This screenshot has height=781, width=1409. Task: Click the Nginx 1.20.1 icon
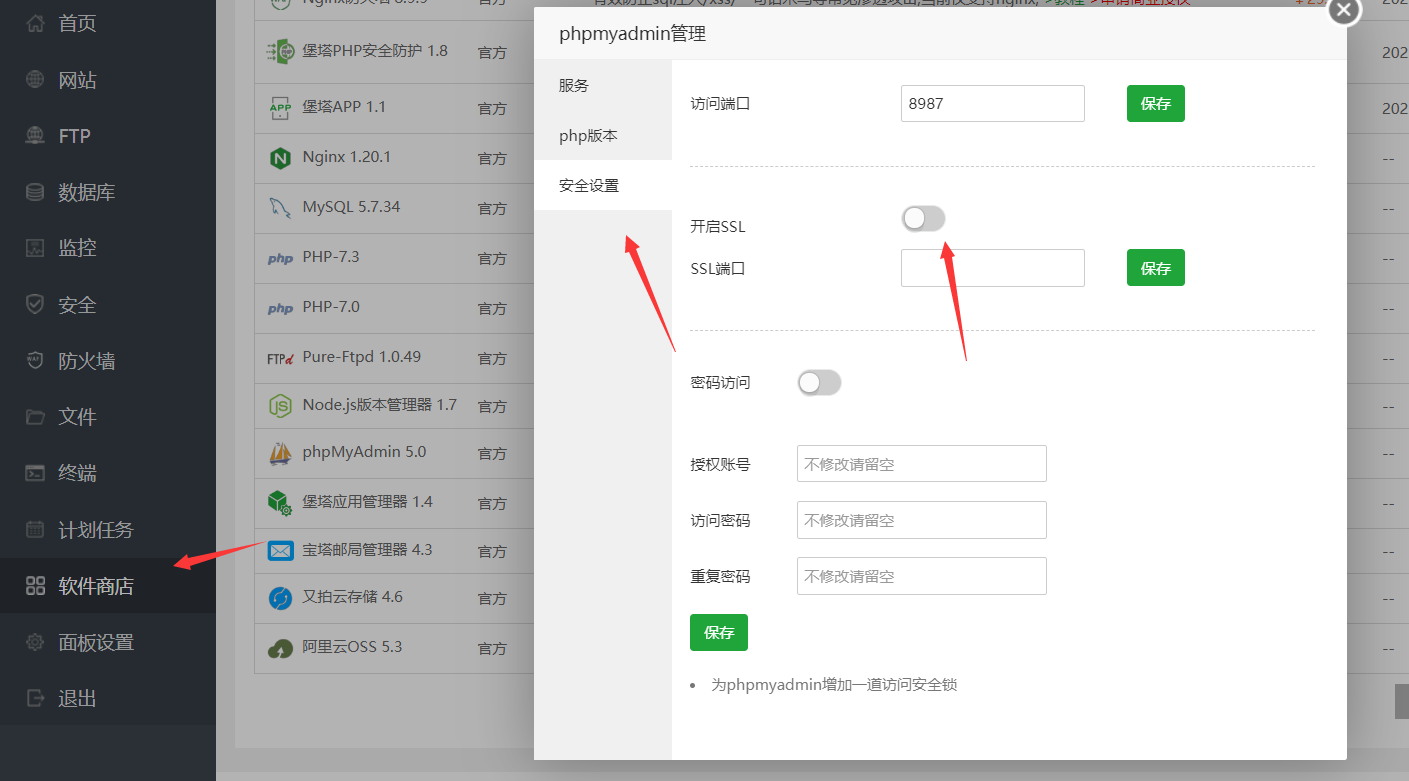pos(280,158)
